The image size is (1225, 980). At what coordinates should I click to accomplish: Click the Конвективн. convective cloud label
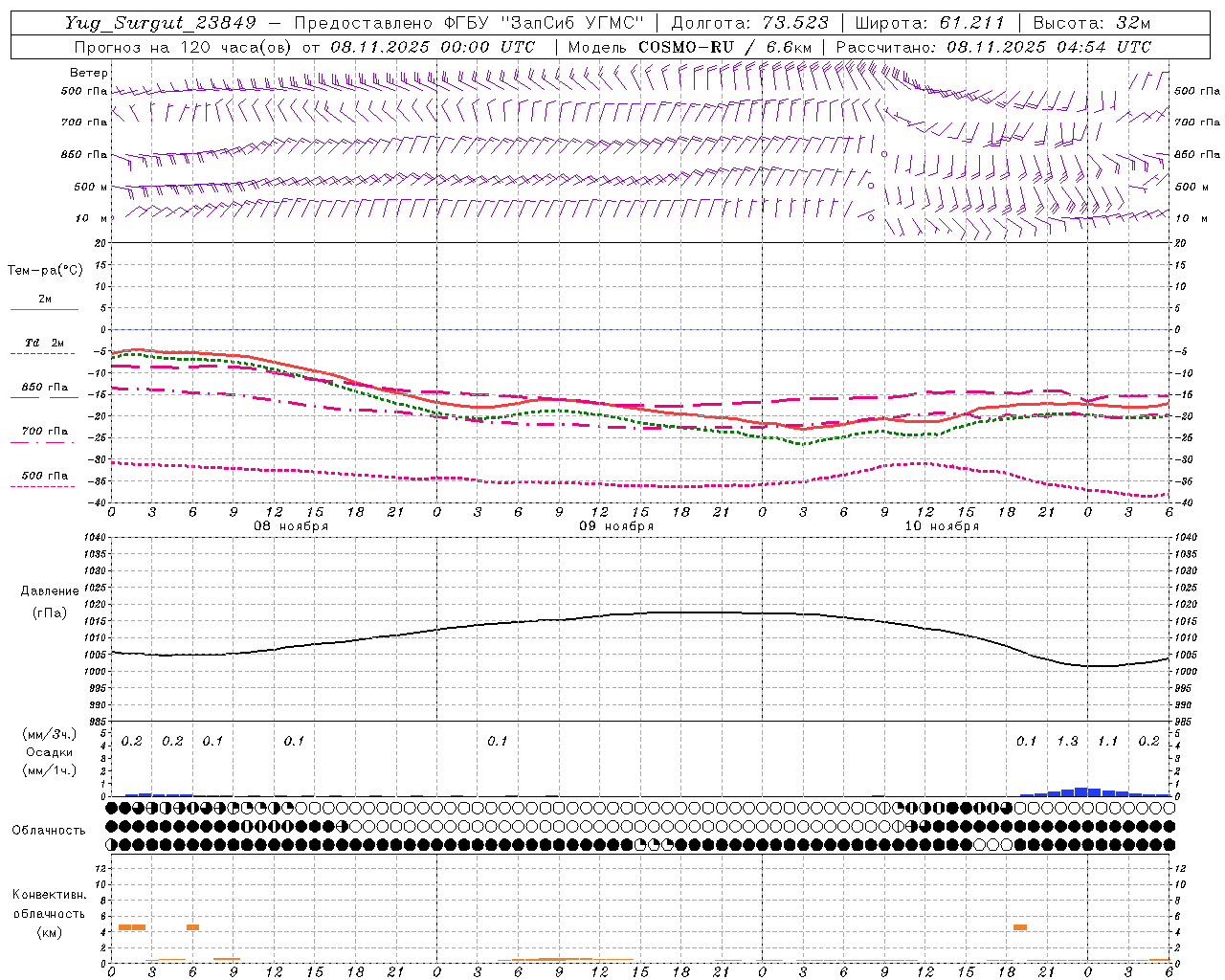click(50, 895)
